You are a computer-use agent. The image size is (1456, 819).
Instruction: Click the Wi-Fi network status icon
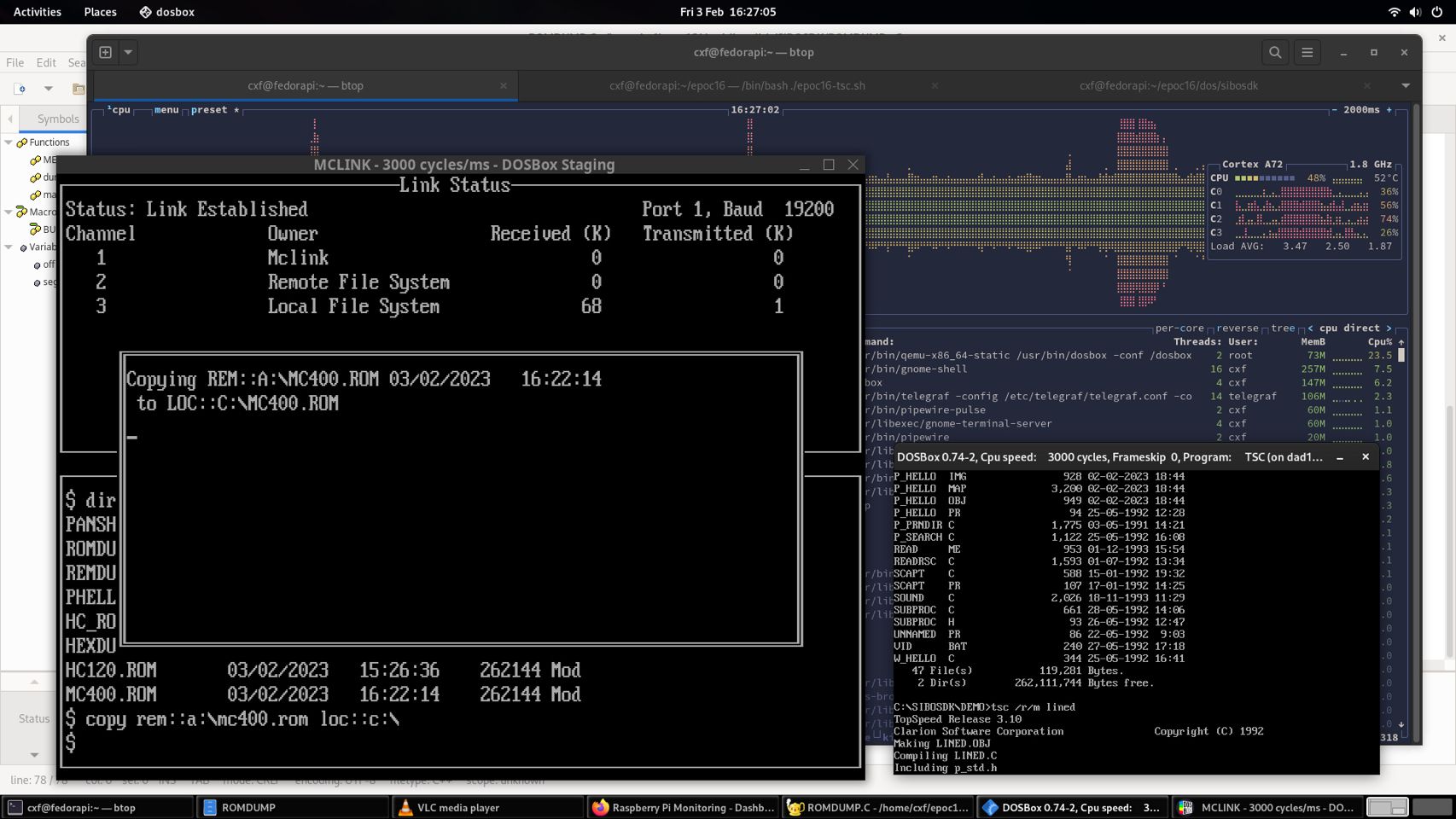point(1394,12)
